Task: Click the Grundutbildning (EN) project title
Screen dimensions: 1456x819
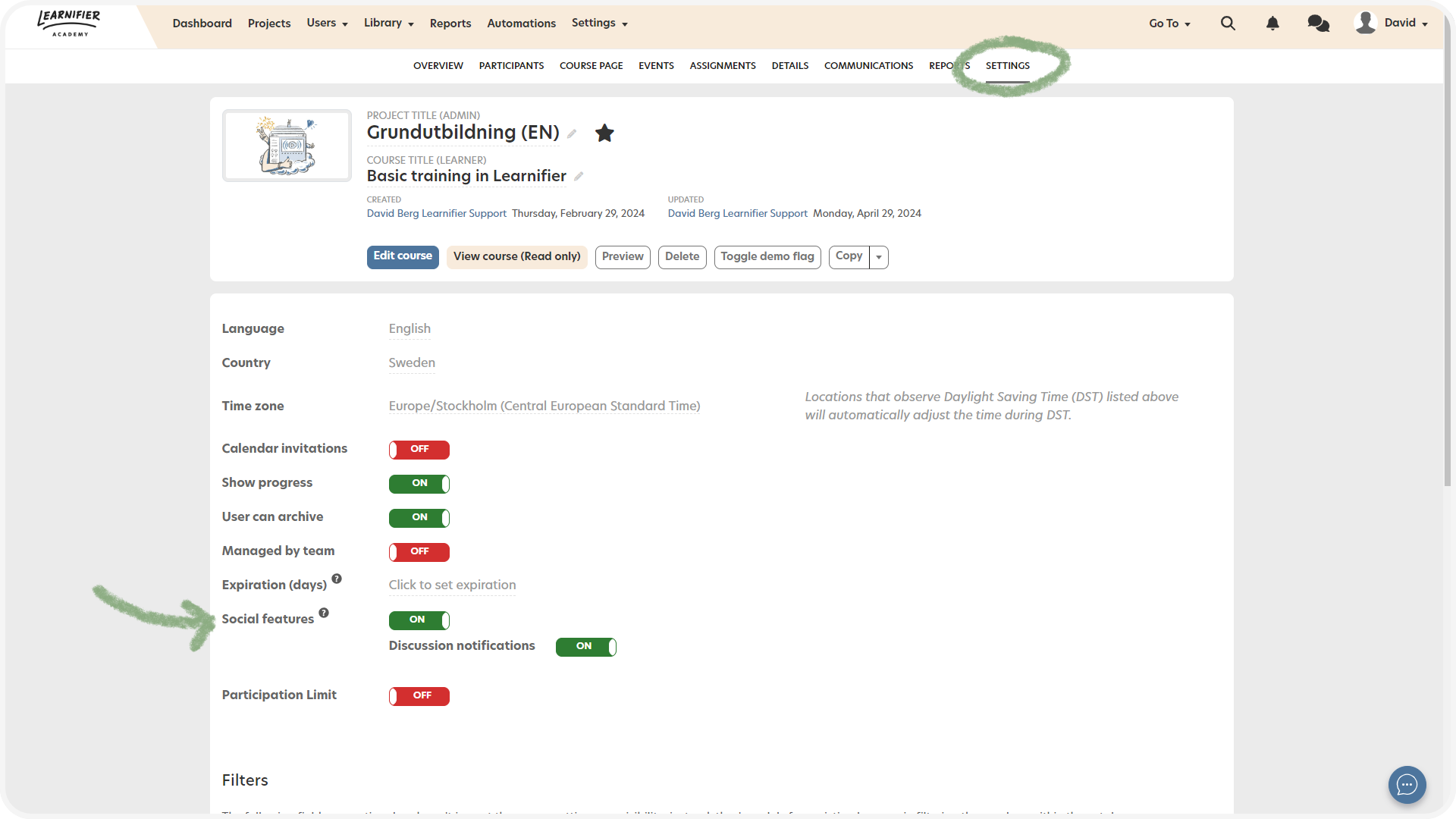Action: (463, 133)
